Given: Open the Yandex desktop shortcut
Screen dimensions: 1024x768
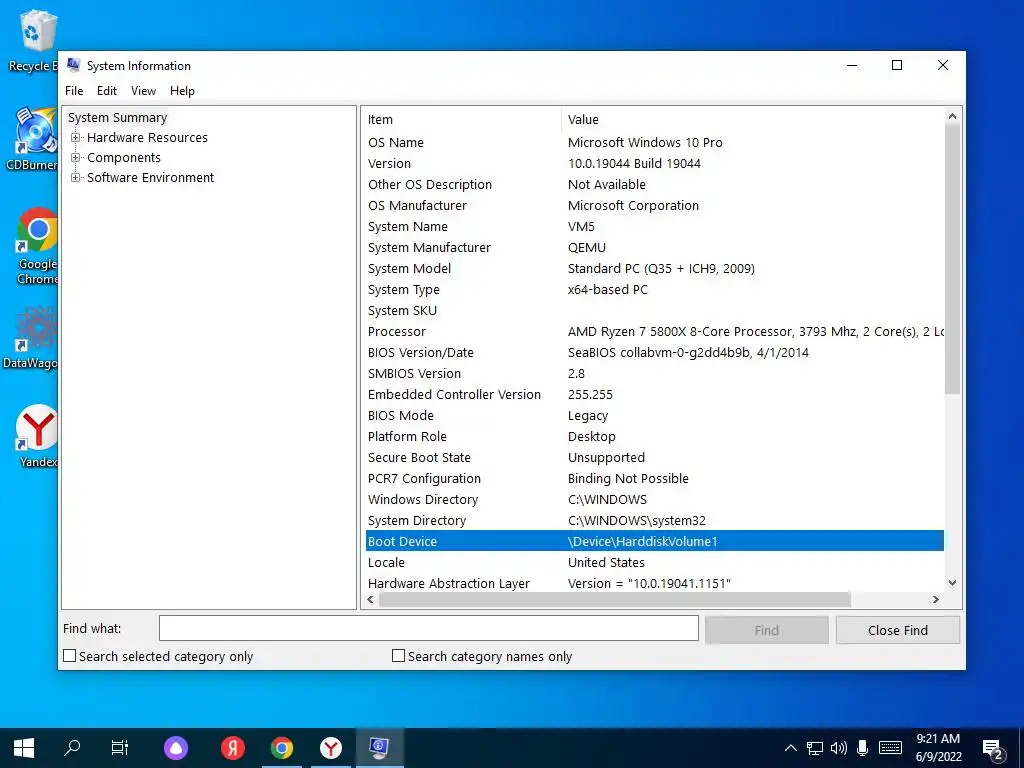Looking at the screenshot, I should point(37,436).
